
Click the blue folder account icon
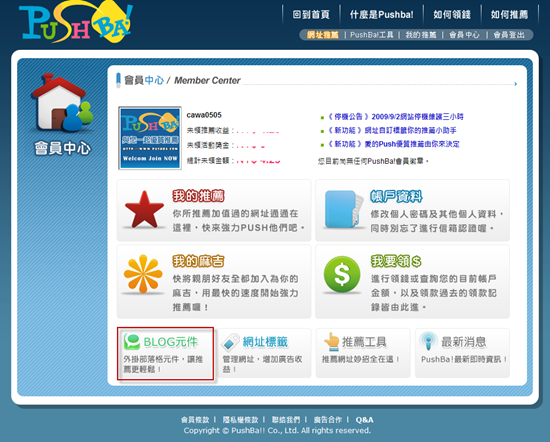344,209
